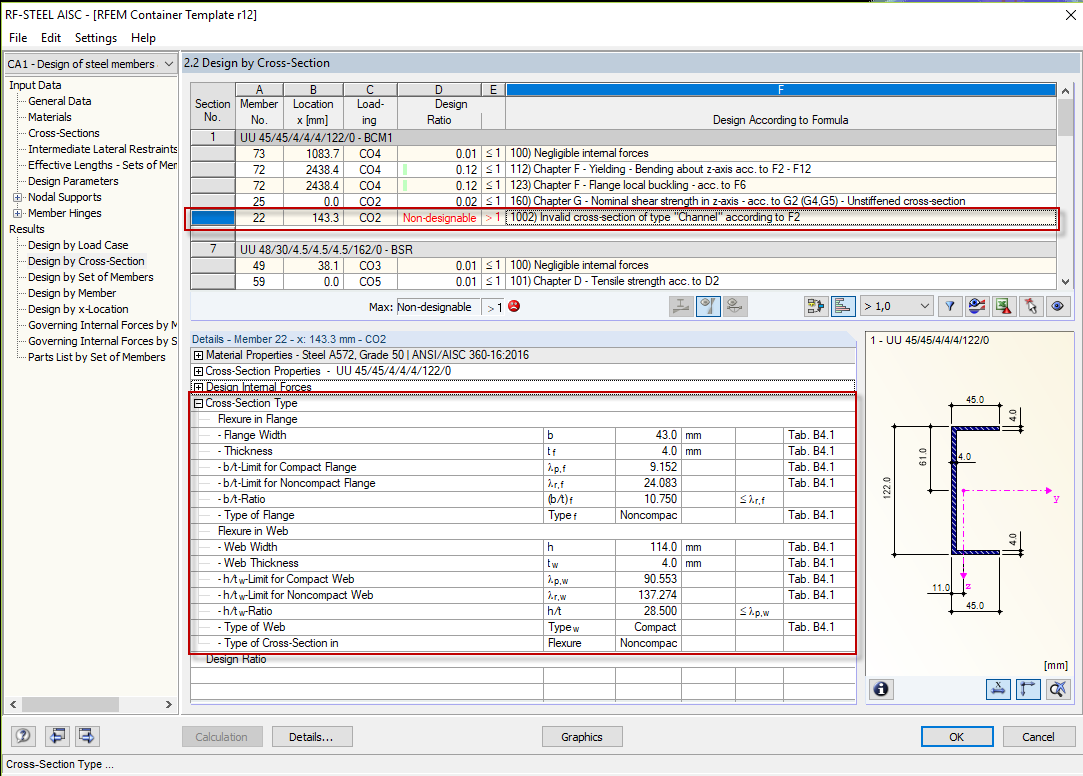Image resolution: width=1083 pixels, height=776 pixels.
Task: Click the funnel filter icon
Action: 950,306
